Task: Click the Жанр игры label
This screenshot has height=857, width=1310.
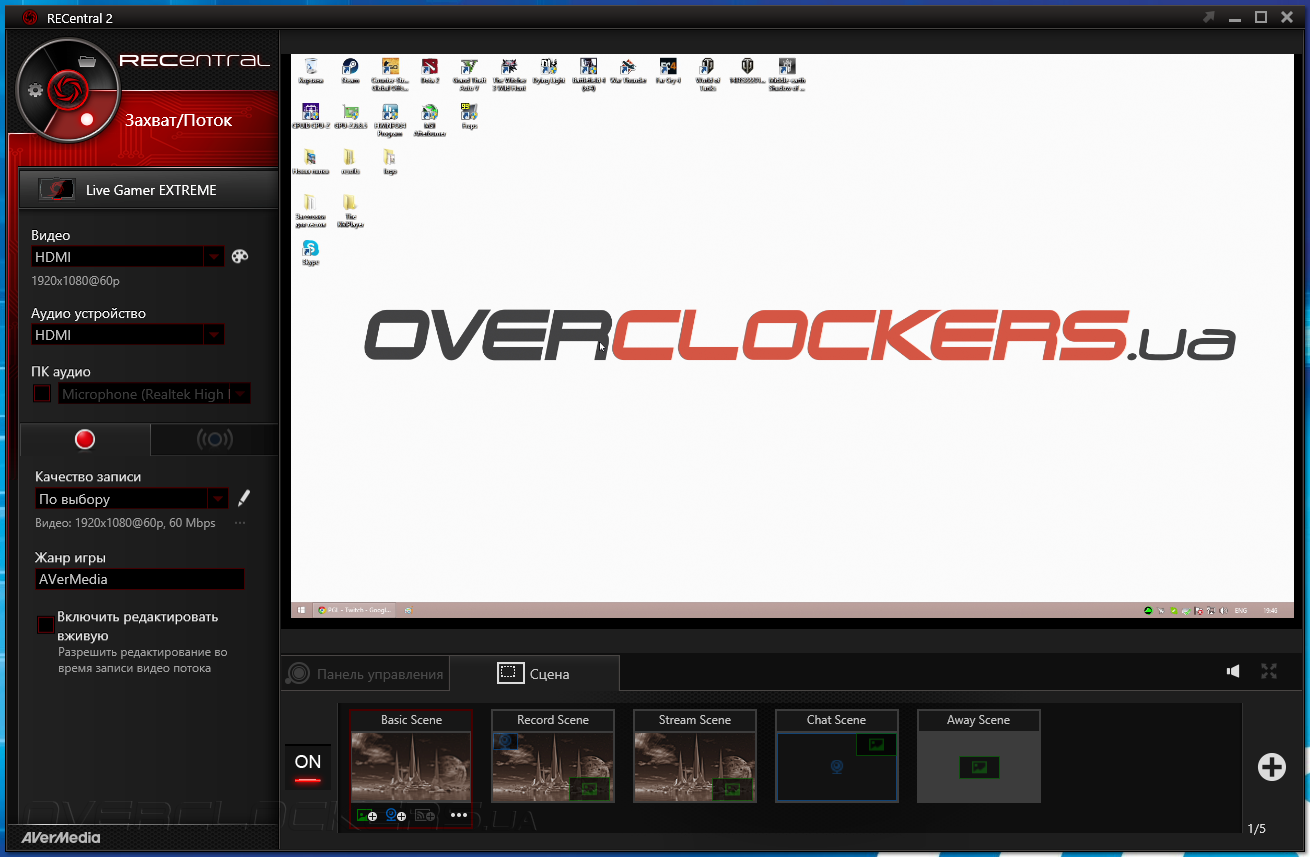Action: tap(70, 557)
